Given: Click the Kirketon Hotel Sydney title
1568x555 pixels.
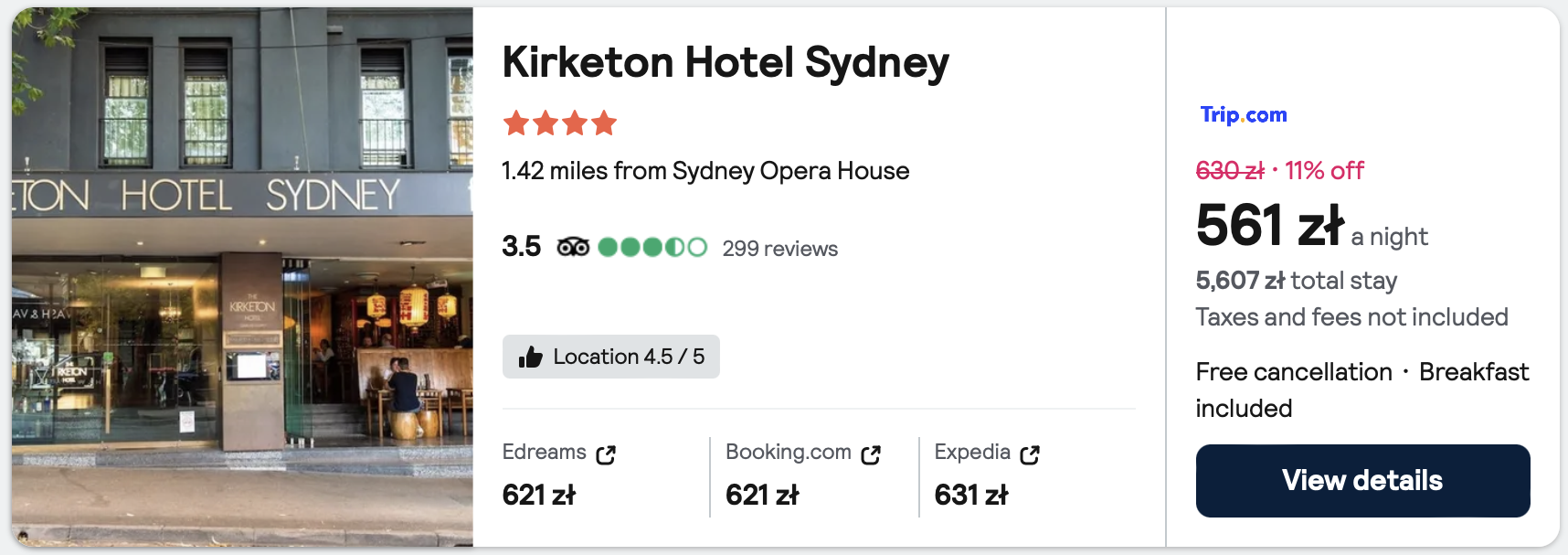Looking at the screenshot, I should [726, 63].
